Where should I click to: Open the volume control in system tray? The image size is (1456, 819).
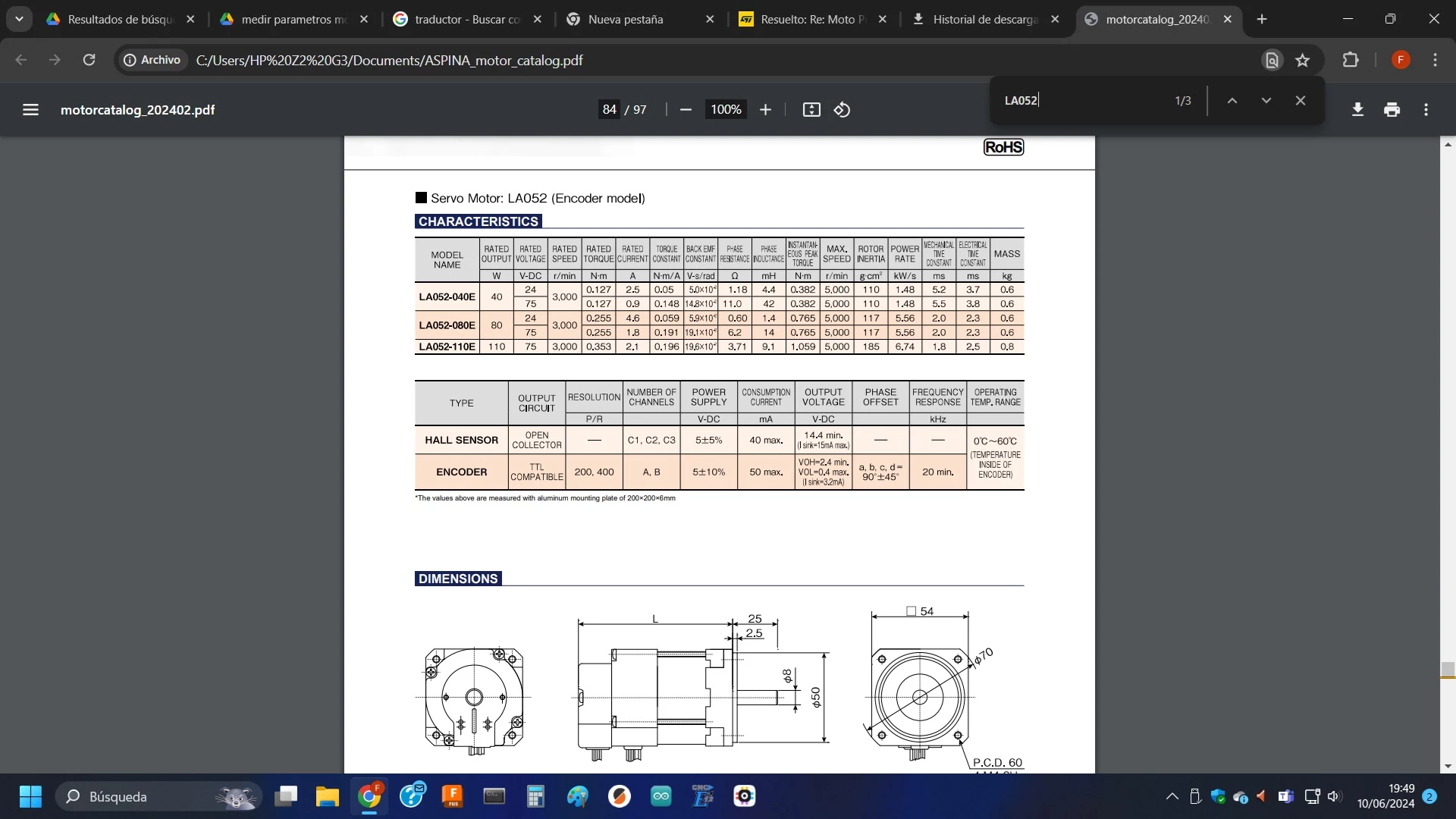coord(1335,796)
